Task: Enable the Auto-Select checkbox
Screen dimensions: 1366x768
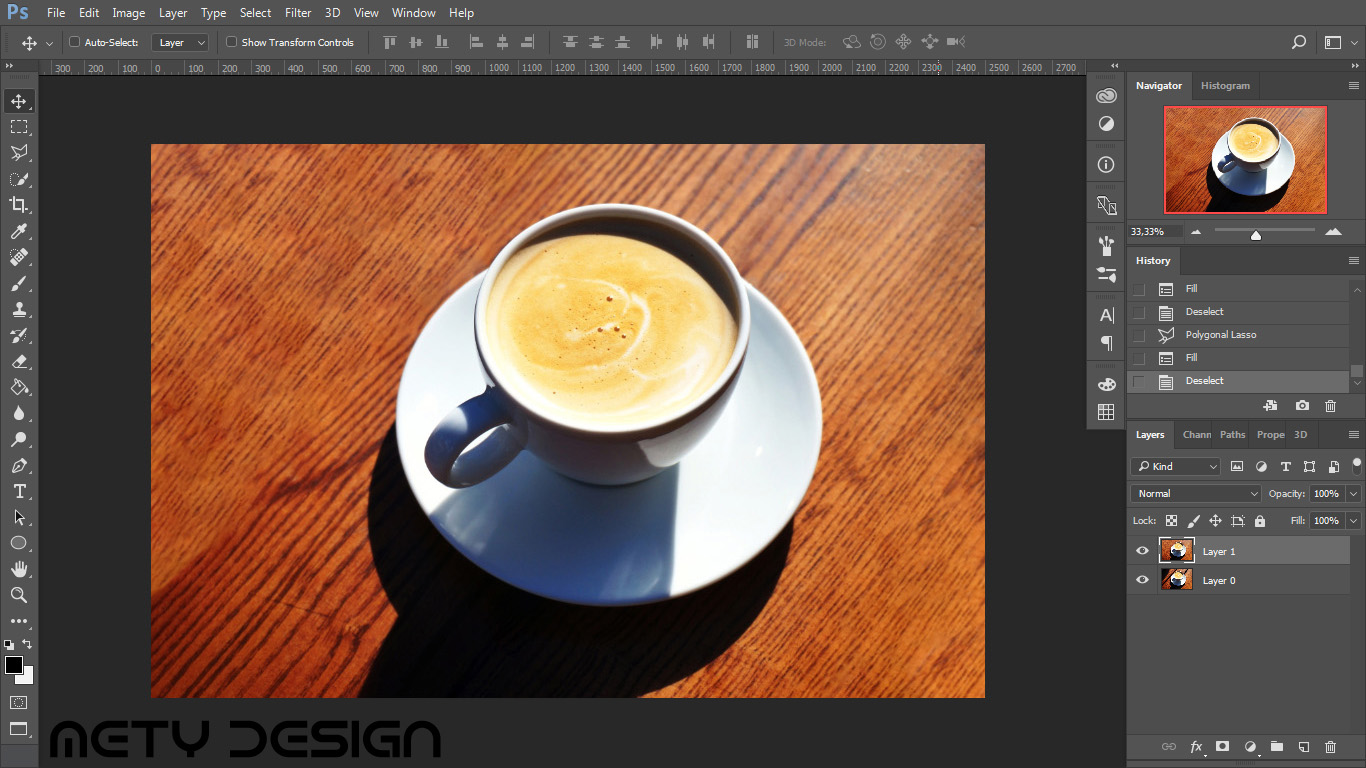Action: click(x=74, y=42)
